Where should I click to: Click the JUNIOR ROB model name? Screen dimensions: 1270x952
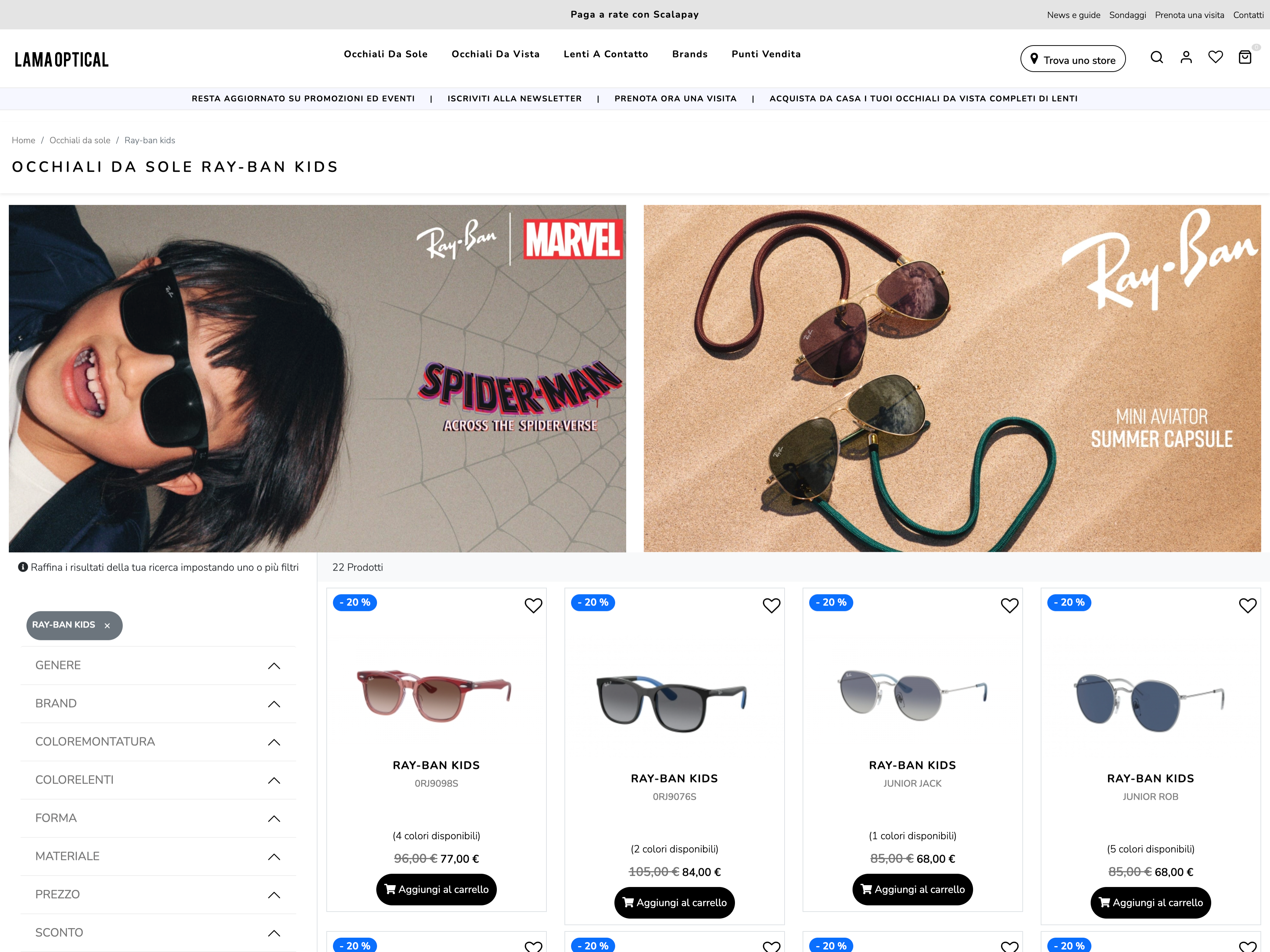tap(1151, 797)
